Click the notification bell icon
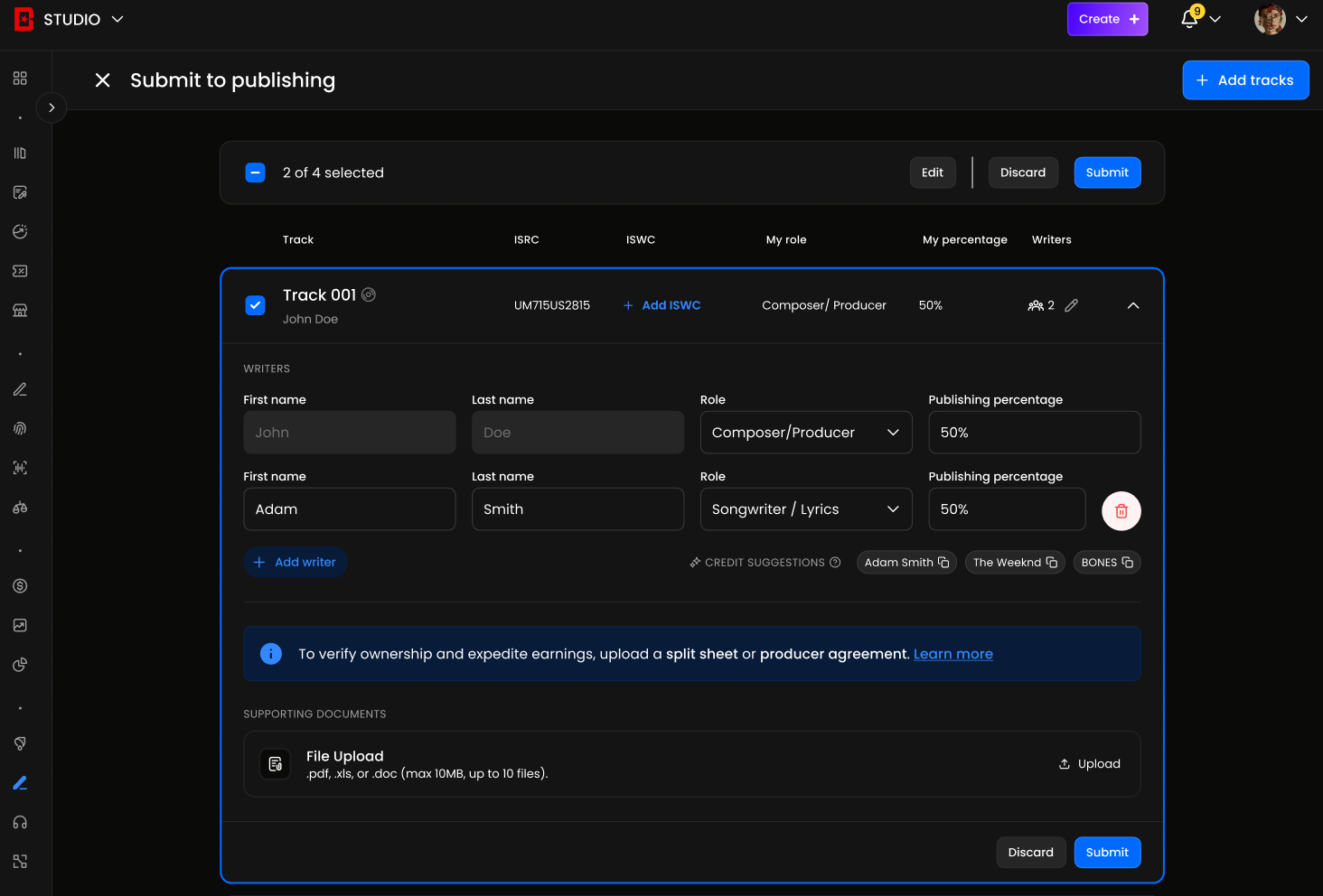The width and height of the screenshot is (1323, 896). coord(1190,19)
